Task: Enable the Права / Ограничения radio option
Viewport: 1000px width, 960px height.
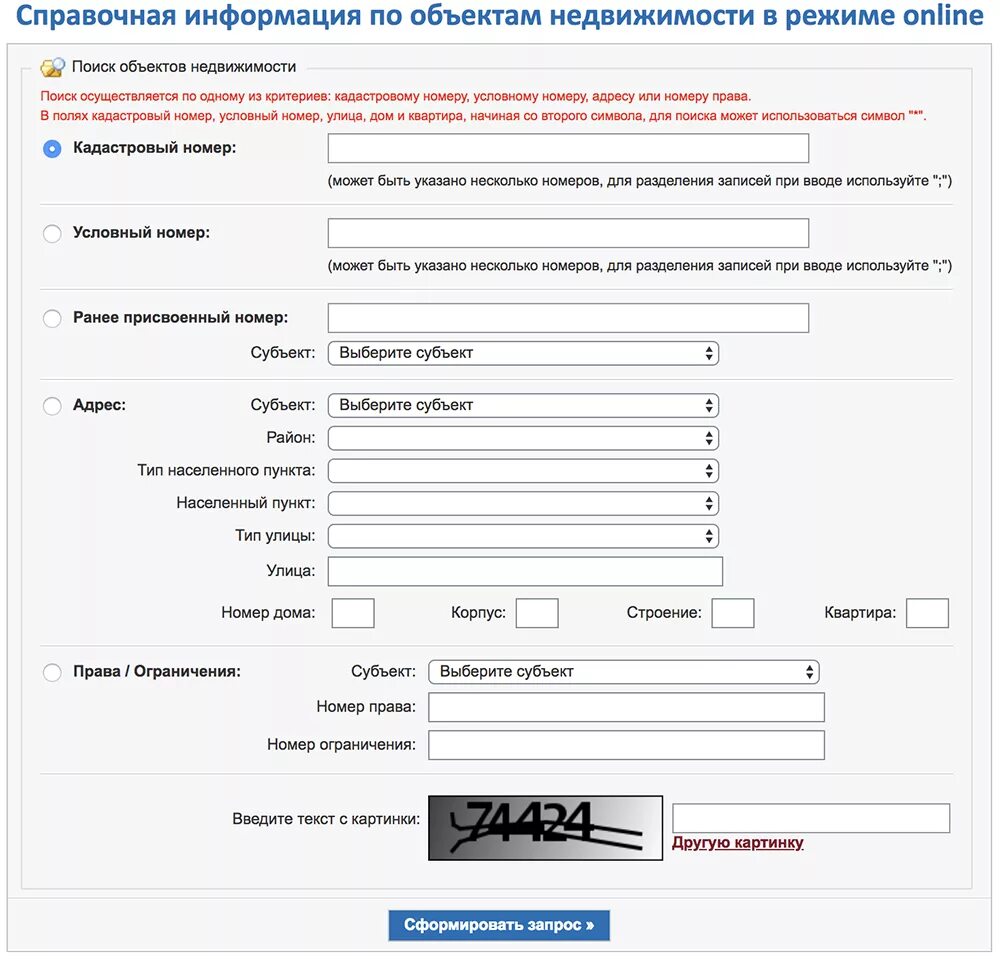Action: pos(52,672)
